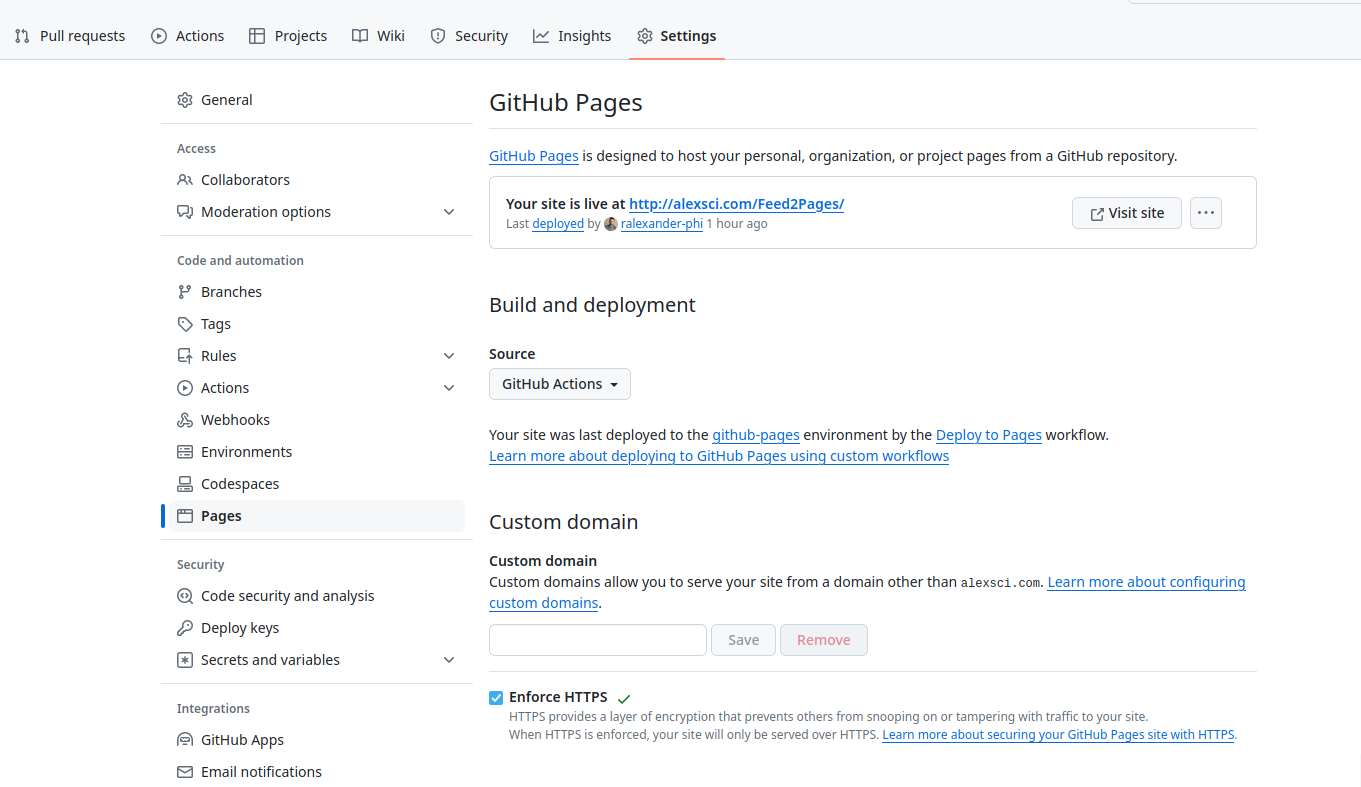The image size is (1361, 787).
Task: Expand Secrets and variables chevron
Action: coord(449,660)
